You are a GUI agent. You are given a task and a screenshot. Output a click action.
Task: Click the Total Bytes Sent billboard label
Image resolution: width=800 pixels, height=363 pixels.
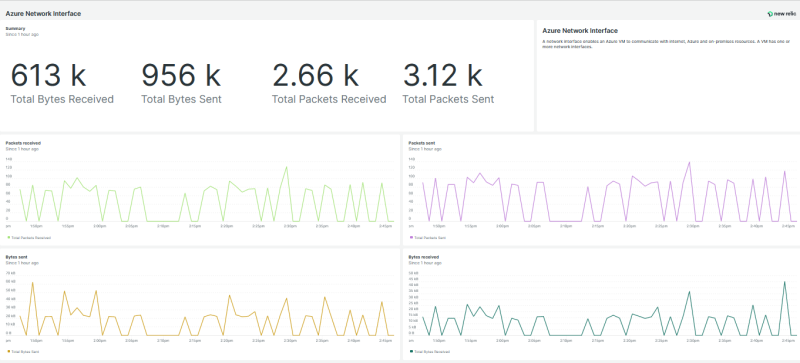point(181,100)
